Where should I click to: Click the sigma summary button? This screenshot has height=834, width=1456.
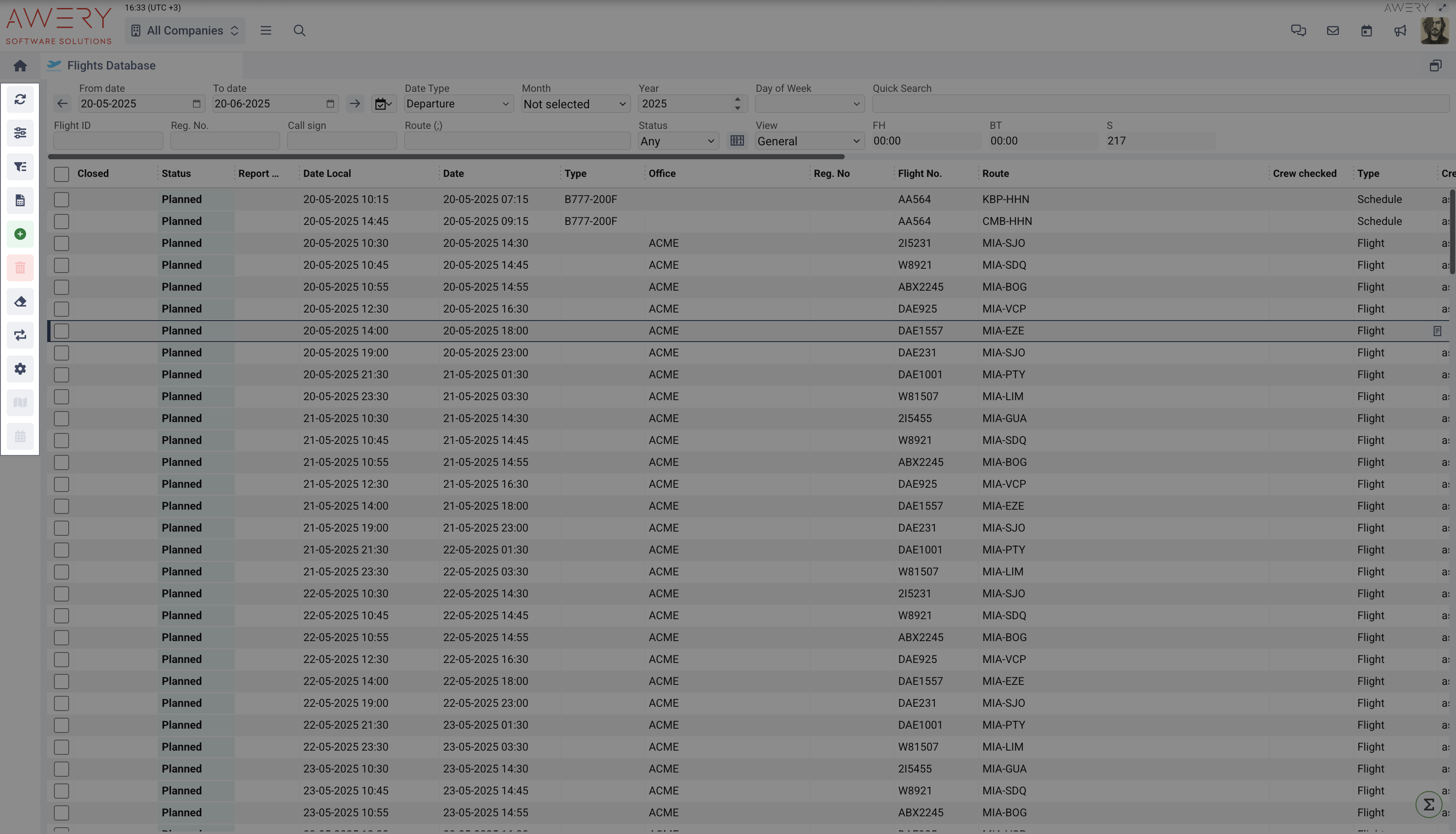pos(1429,805)
